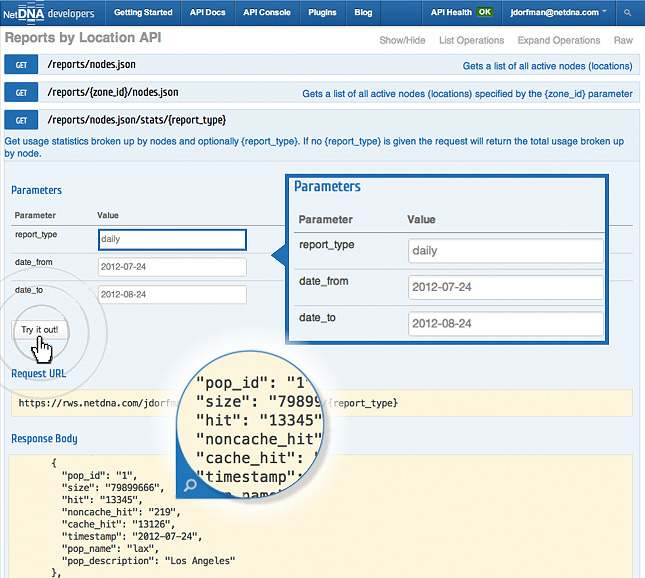Viewport: 645px width, 578px height.
Task: Focus the report_type input field
Action: (172, 239)
